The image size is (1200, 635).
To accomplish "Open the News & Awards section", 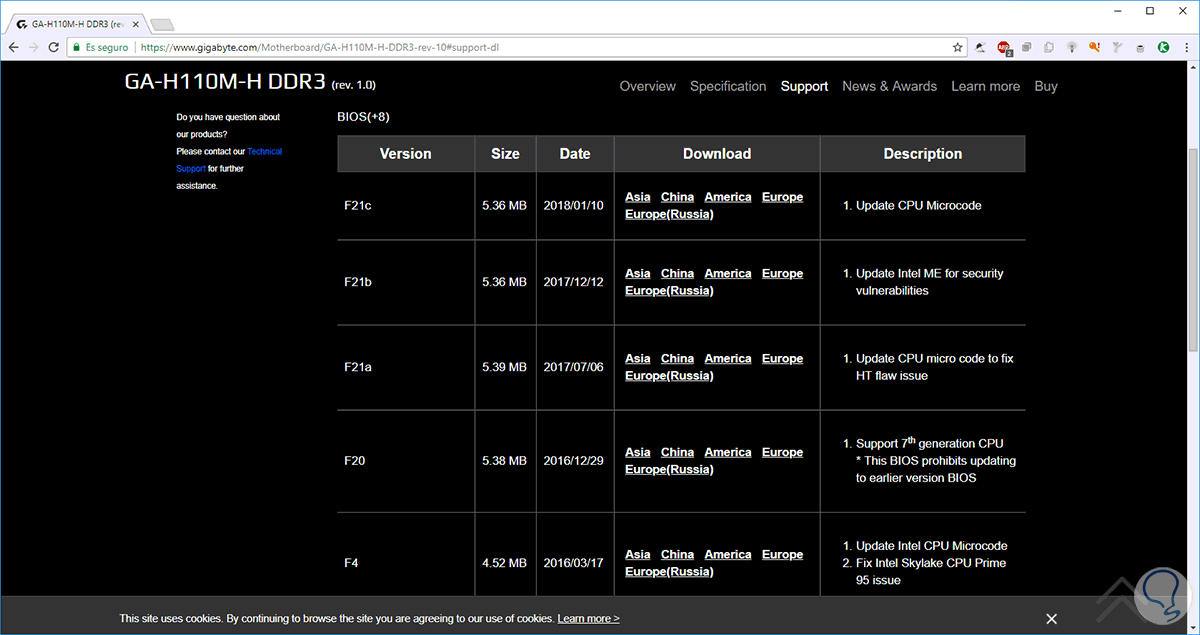I will (x=890, y=86).
